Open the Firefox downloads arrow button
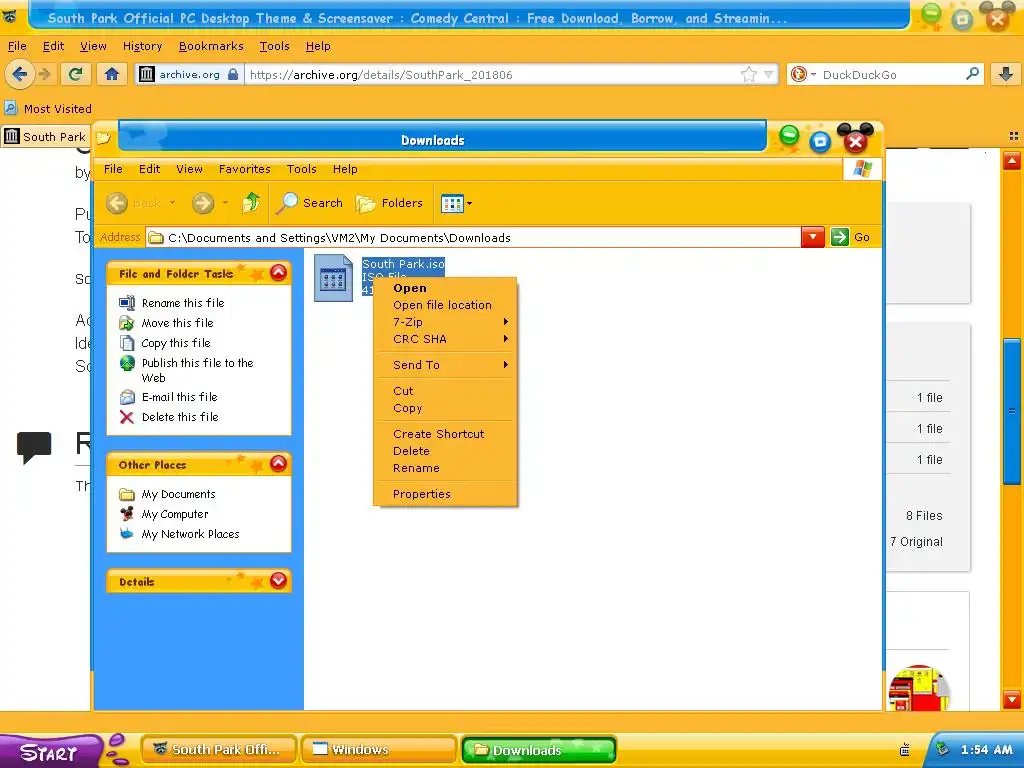The height and width of the screenshot is (768, 1024). 1006,74
